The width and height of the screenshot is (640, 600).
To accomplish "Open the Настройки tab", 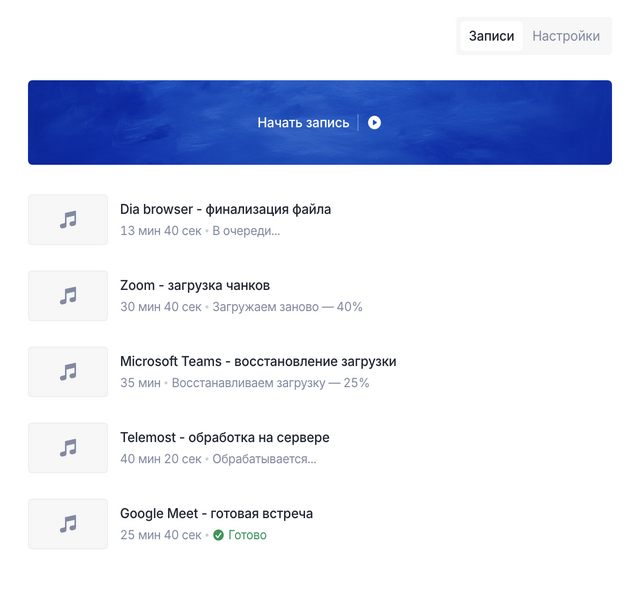I will (x=566, y=36).
